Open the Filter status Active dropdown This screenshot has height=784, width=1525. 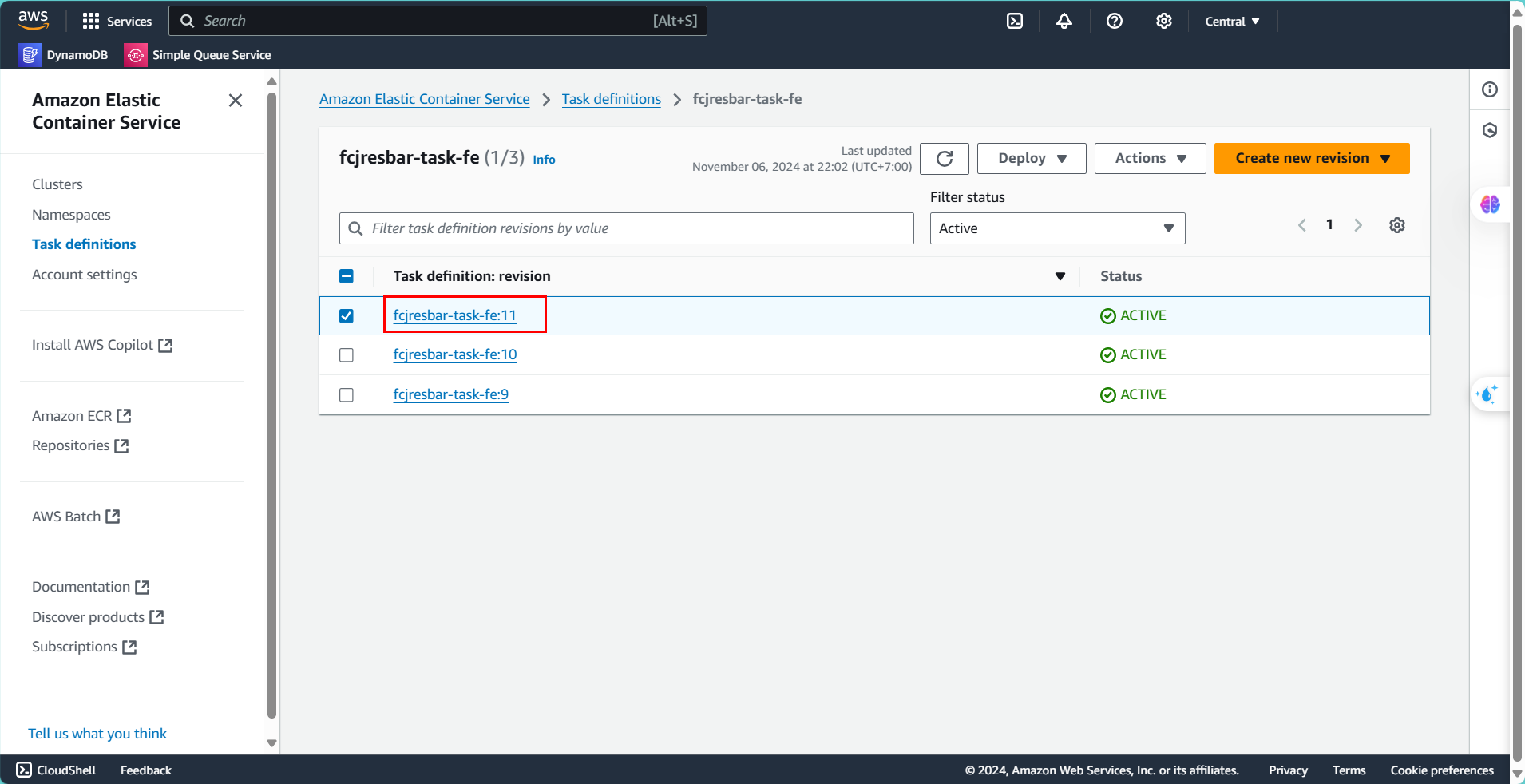click(1057, 228)
